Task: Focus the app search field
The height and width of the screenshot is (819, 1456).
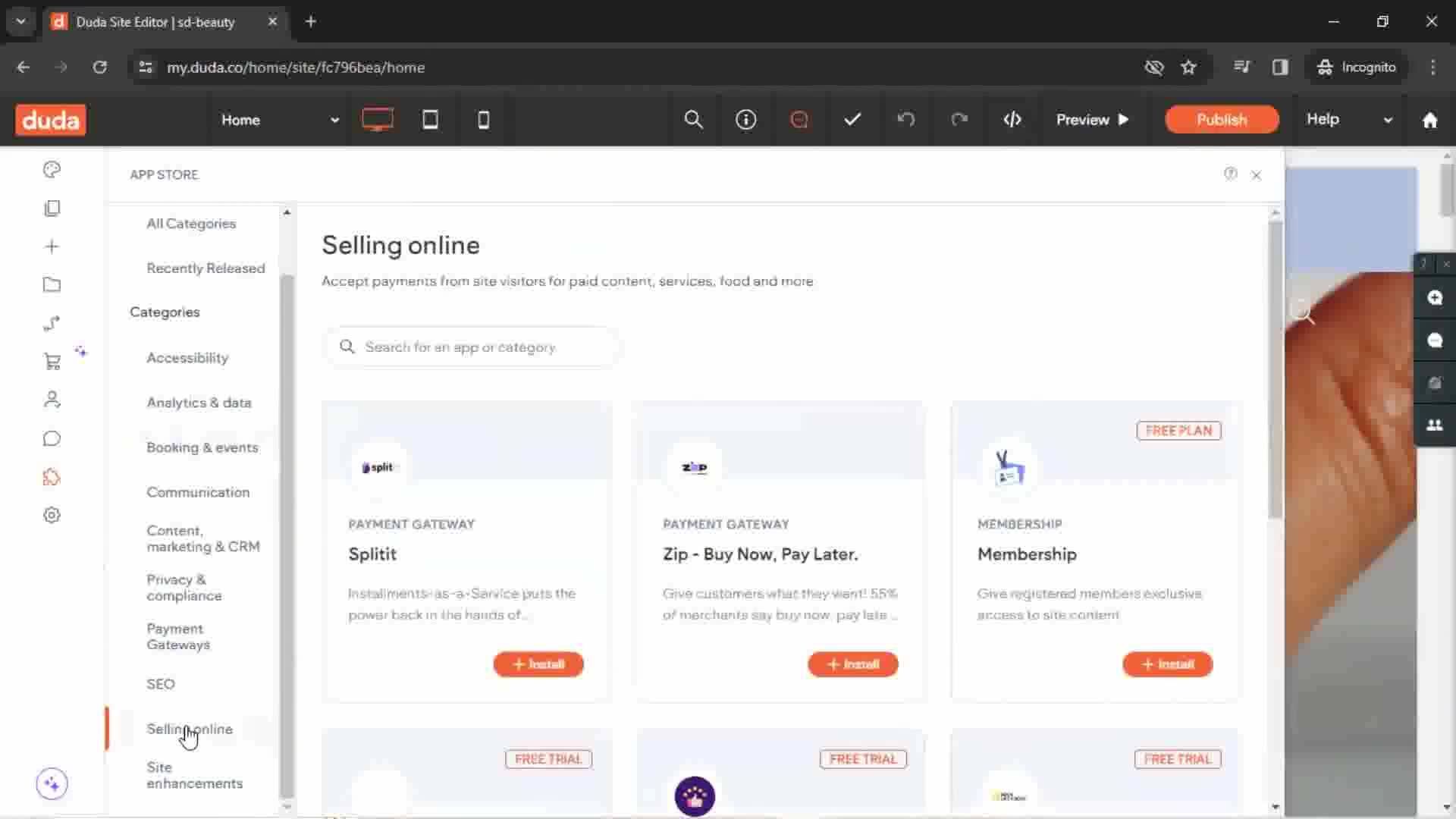Action: 472,347
